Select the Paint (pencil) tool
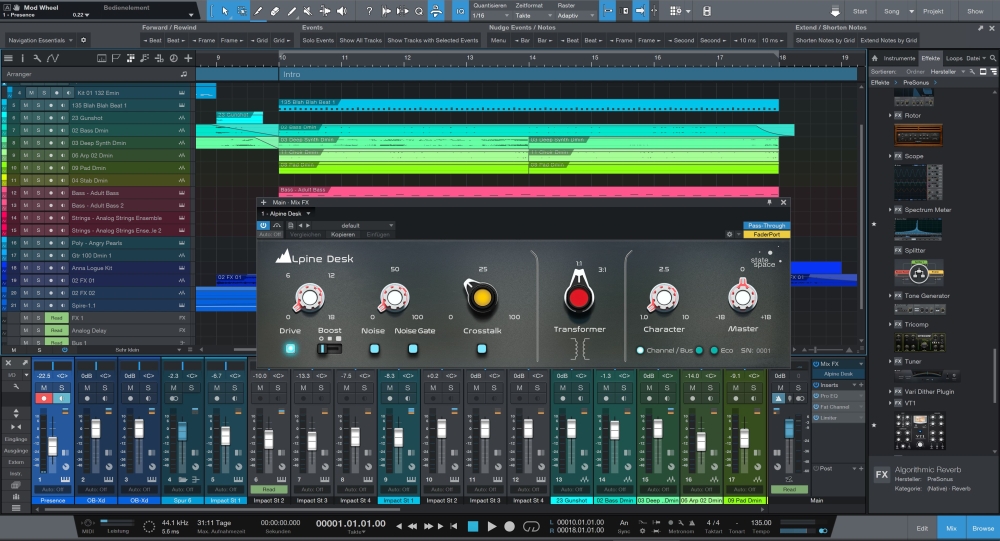Screen dimensions: 1000x541 291,11
